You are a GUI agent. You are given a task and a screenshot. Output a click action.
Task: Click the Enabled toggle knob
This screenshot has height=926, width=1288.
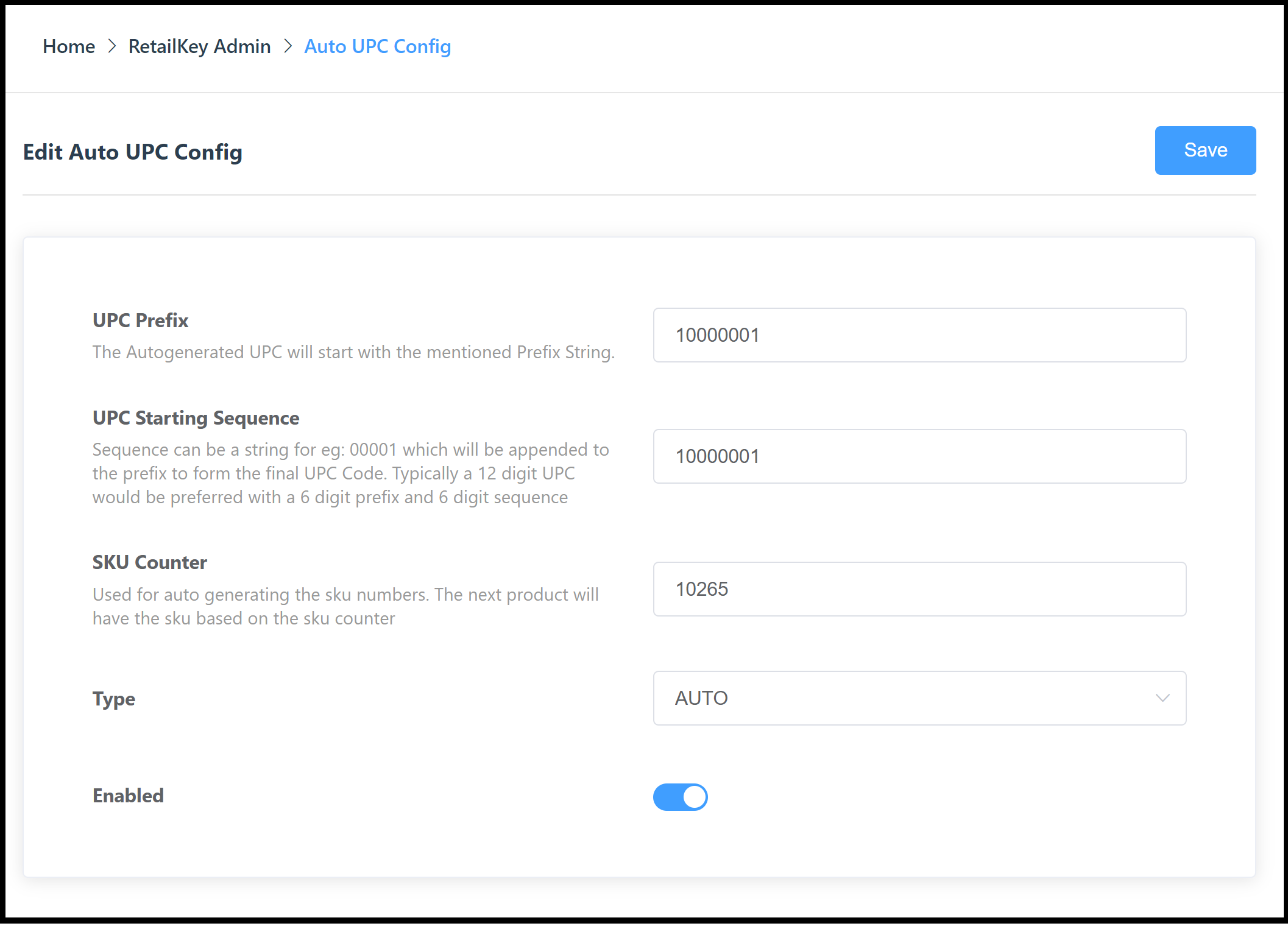tap(693, 796)
